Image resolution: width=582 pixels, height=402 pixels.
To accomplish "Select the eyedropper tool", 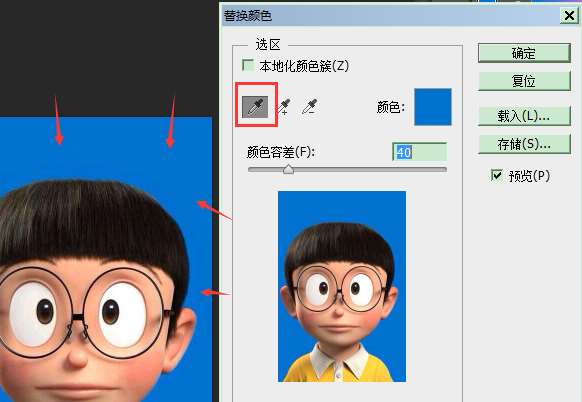I will 255,107.
